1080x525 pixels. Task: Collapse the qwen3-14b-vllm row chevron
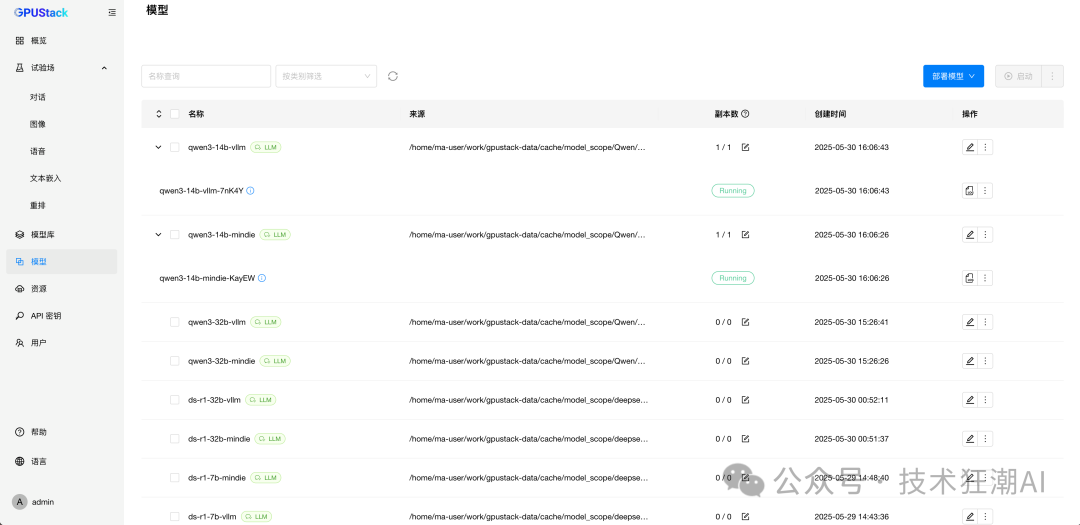tap(158, 147)
